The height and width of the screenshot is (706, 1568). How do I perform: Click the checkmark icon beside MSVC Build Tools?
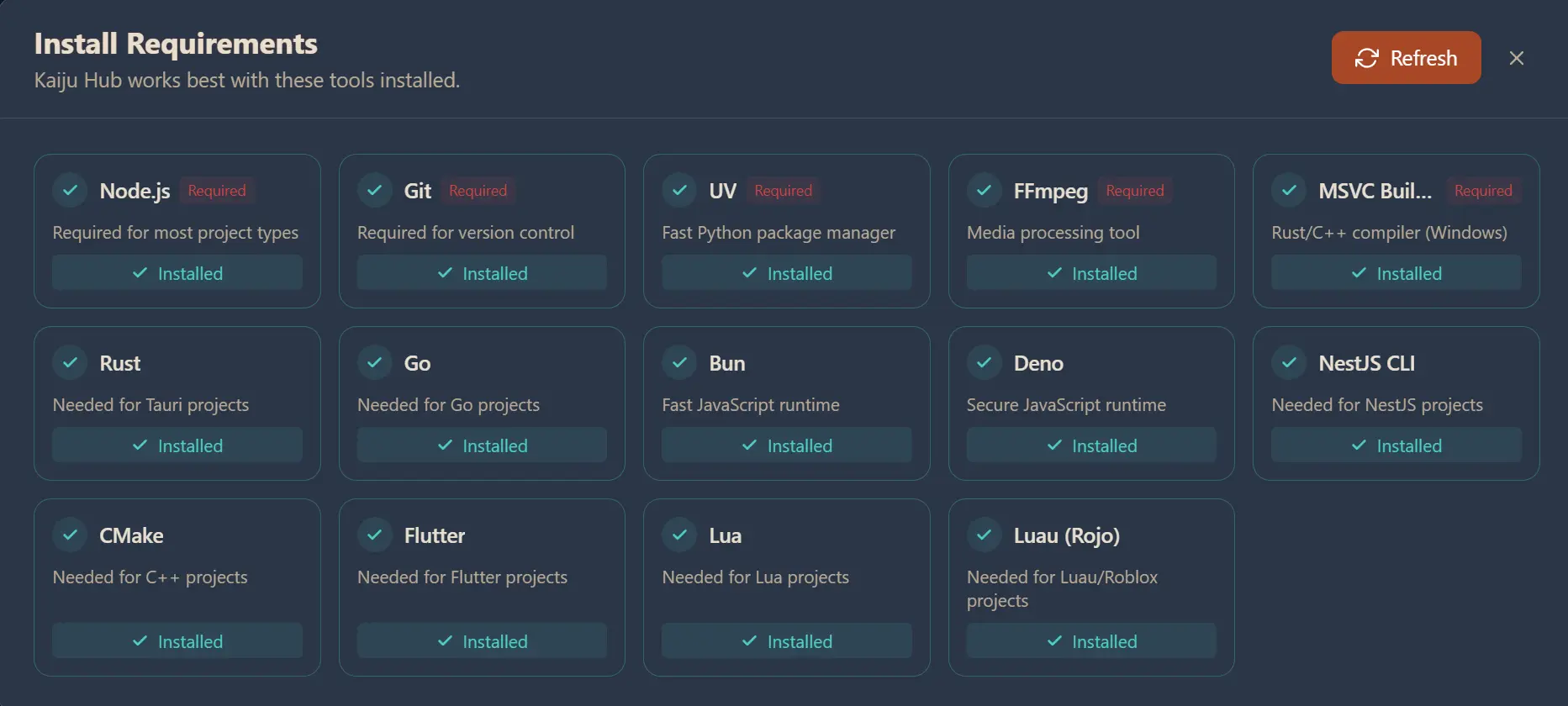point(1290,191)
